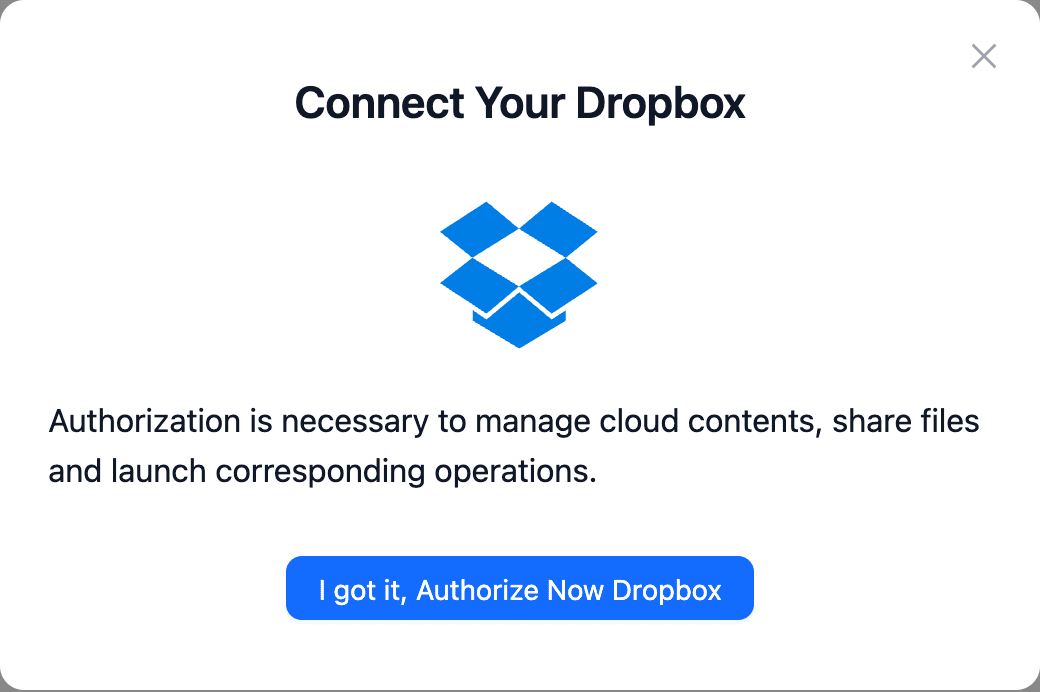Viewport: 1040px width, 692px height.
Task: Click the 'Authorization is necessary' description text
Action: (x=514, y=446)
